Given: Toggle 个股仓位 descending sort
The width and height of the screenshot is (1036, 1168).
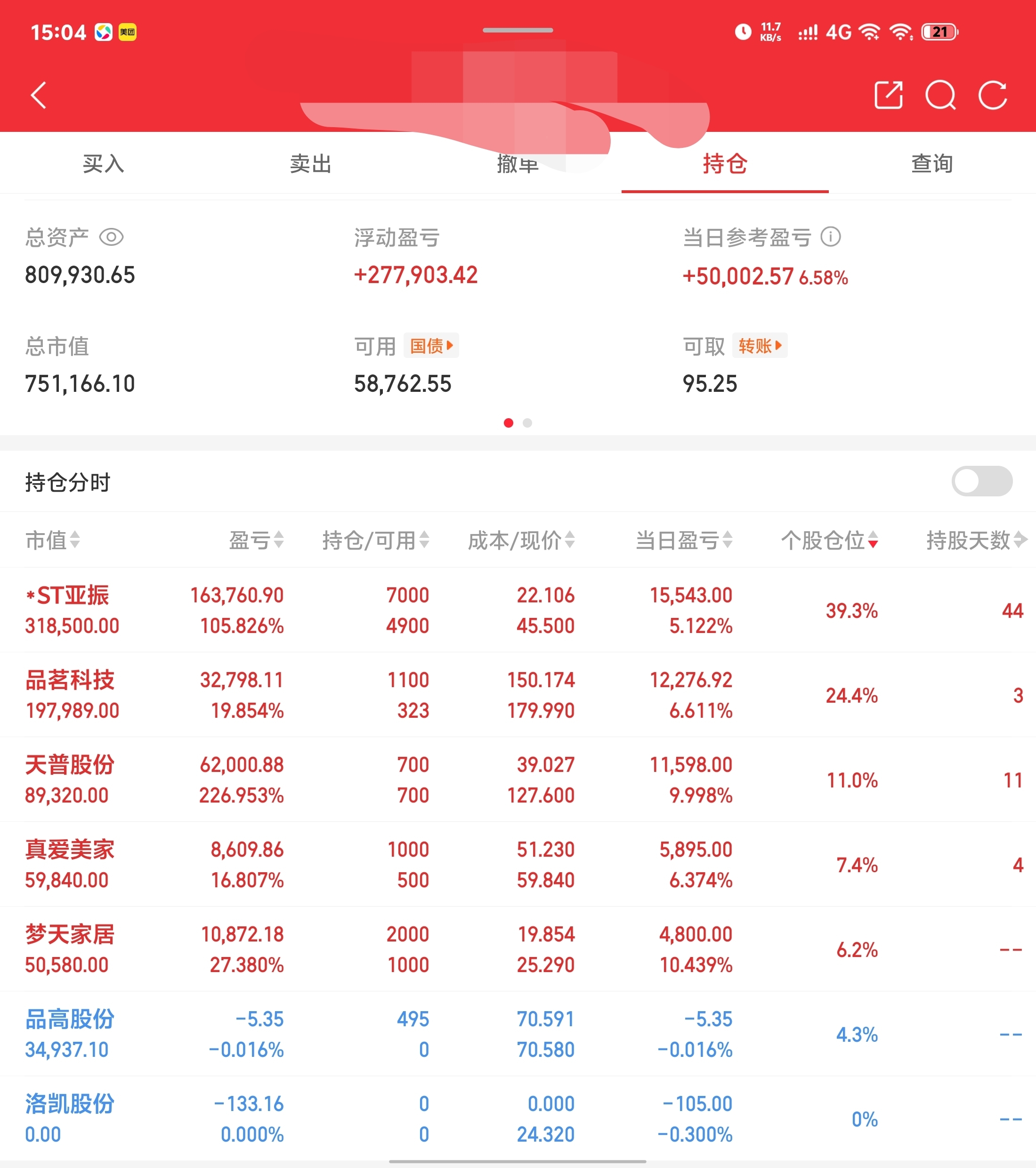Looking at the screenshot, I should [873, 539].
